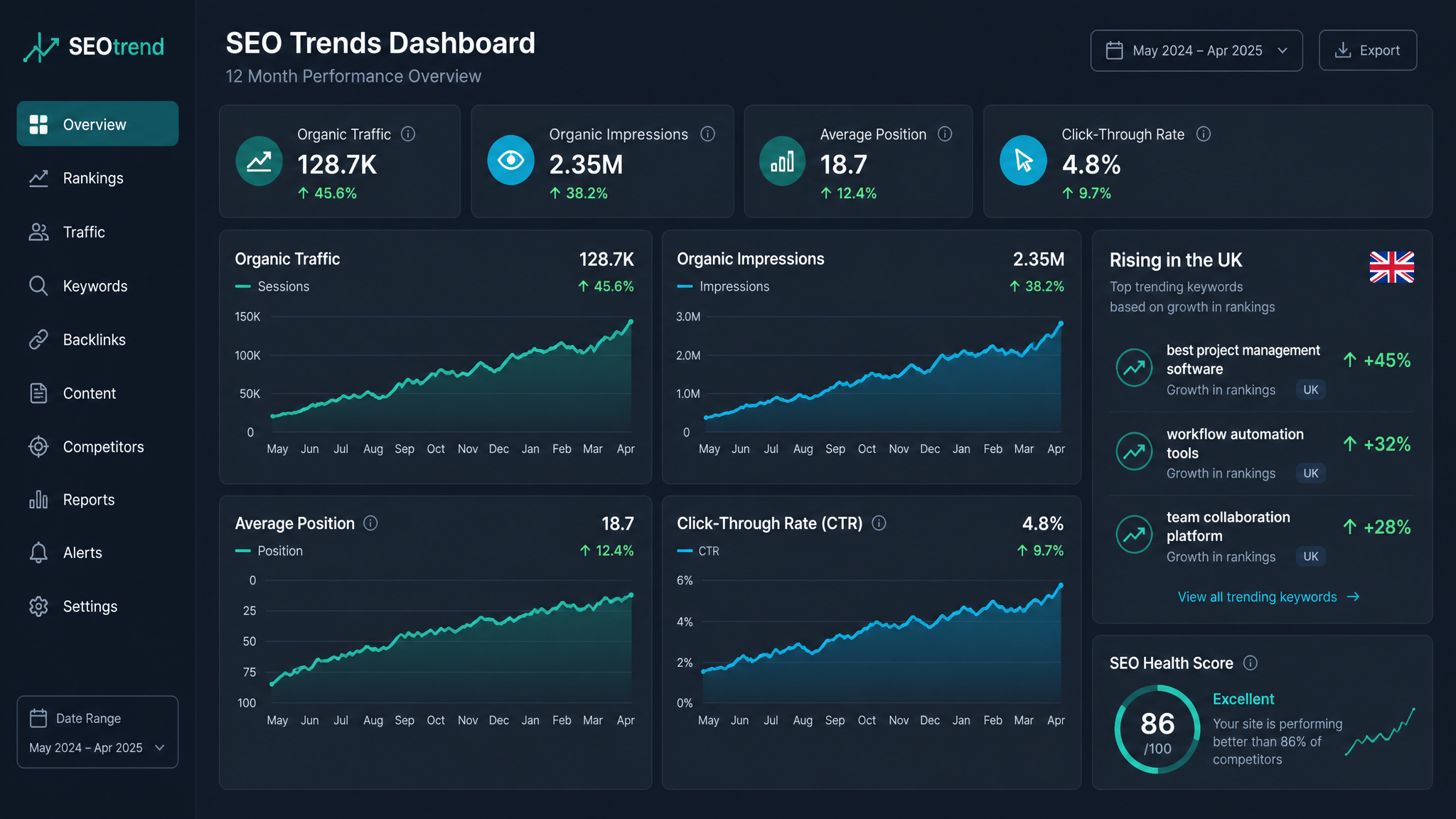Viewport: 1456px width, 819px height.
Task: Open info icon on Average Position card
Action: (x=945, y=134)
